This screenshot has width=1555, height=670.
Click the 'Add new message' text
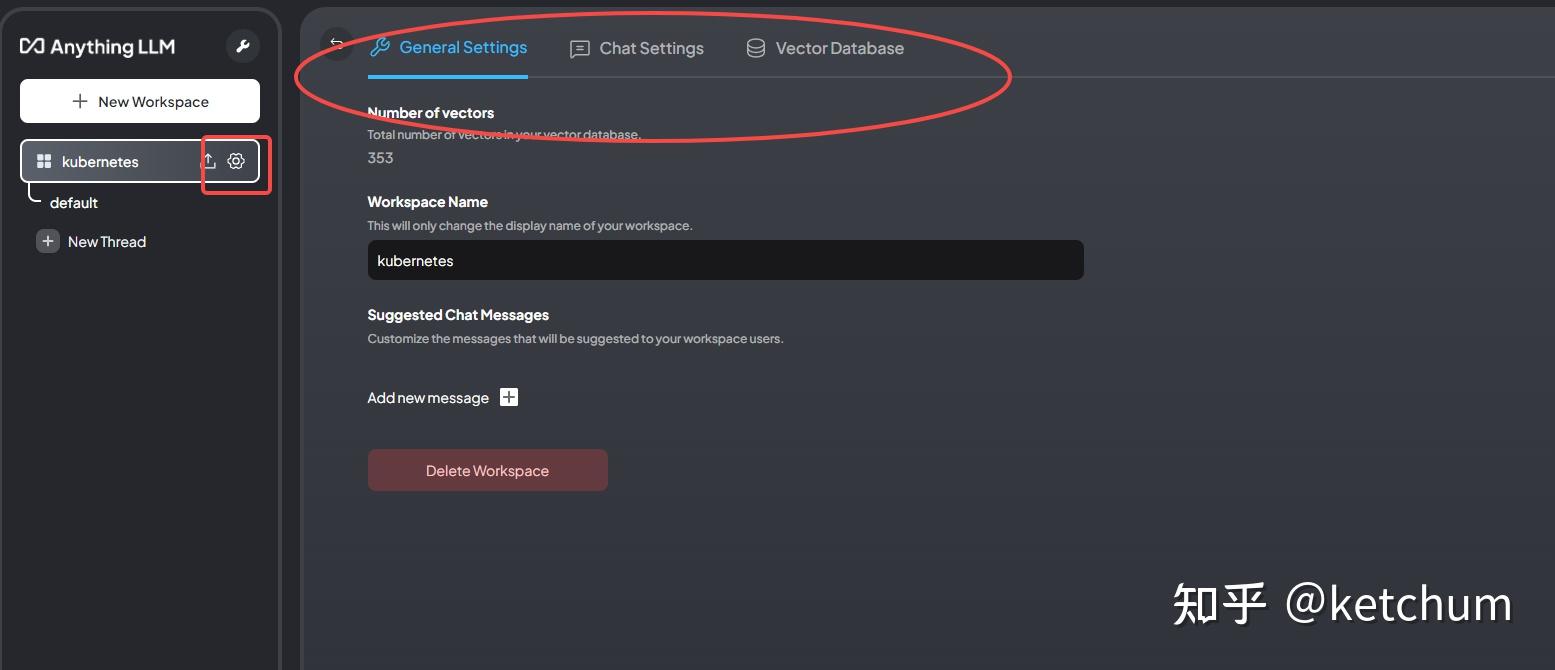coord(428,398)
